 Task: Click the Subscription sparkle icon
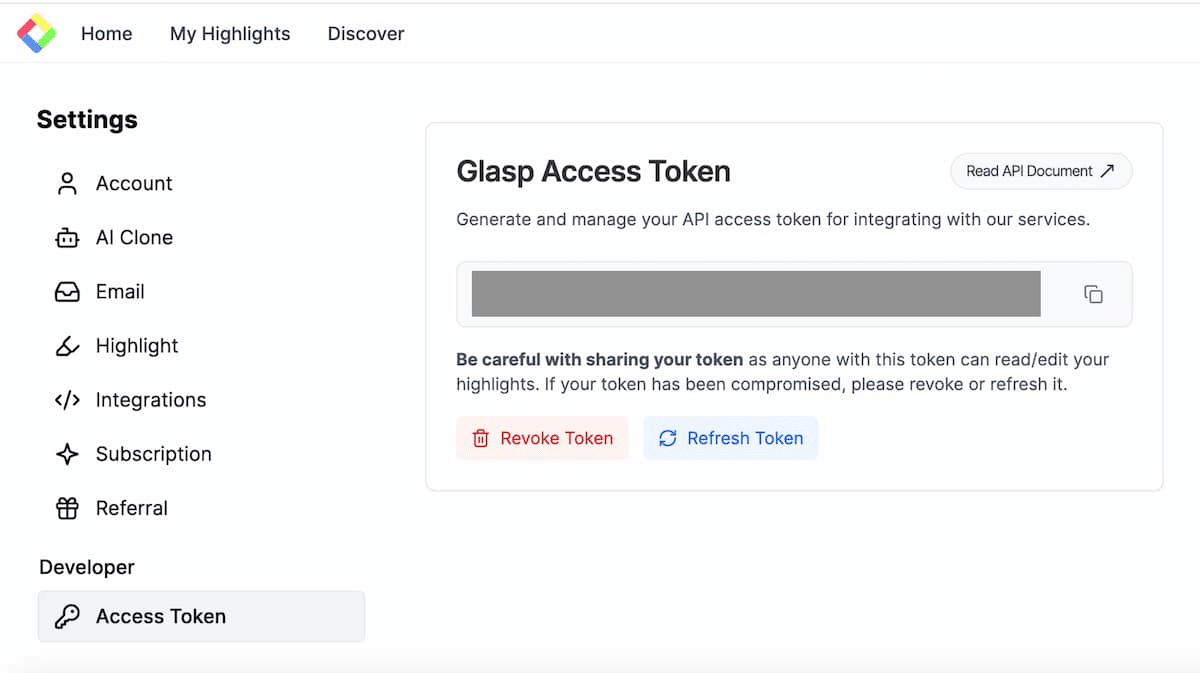(67, 453)
